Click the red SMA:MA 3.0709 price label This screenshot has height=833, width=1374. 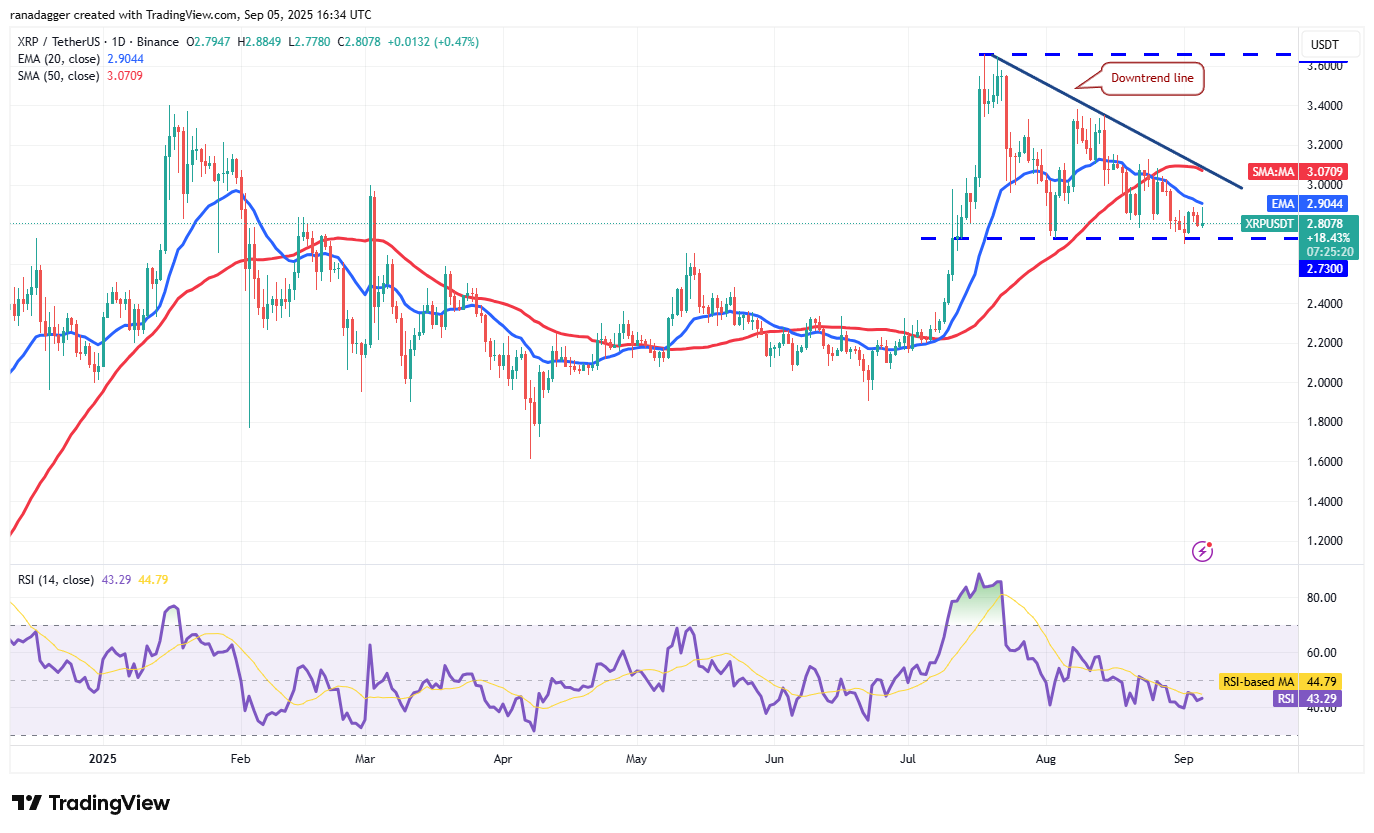click(1296, 171)
